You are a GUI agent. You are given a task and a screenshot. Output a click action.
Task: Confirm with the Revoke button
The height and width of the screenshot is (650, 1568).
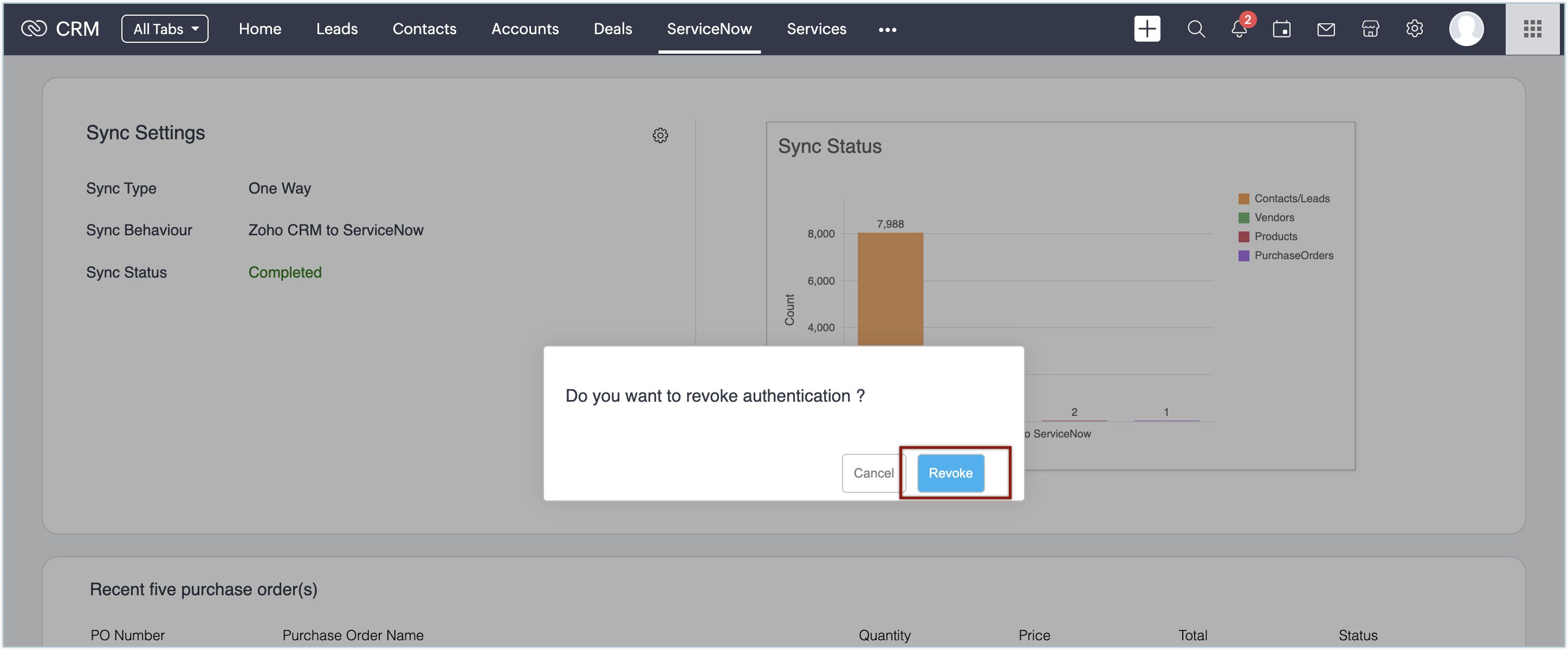point(950,473)
